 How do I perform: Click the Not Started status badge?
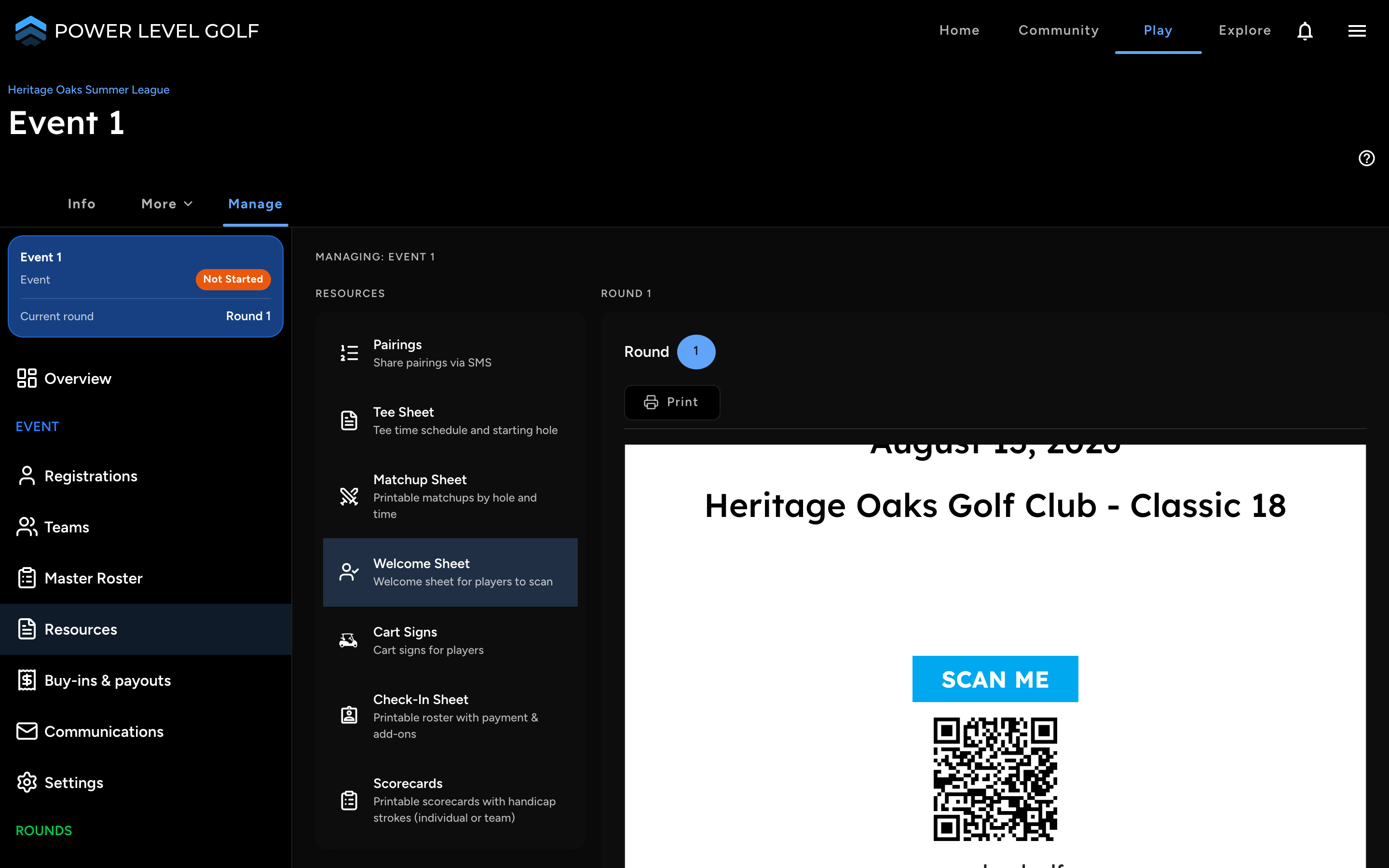pos(233,279)
